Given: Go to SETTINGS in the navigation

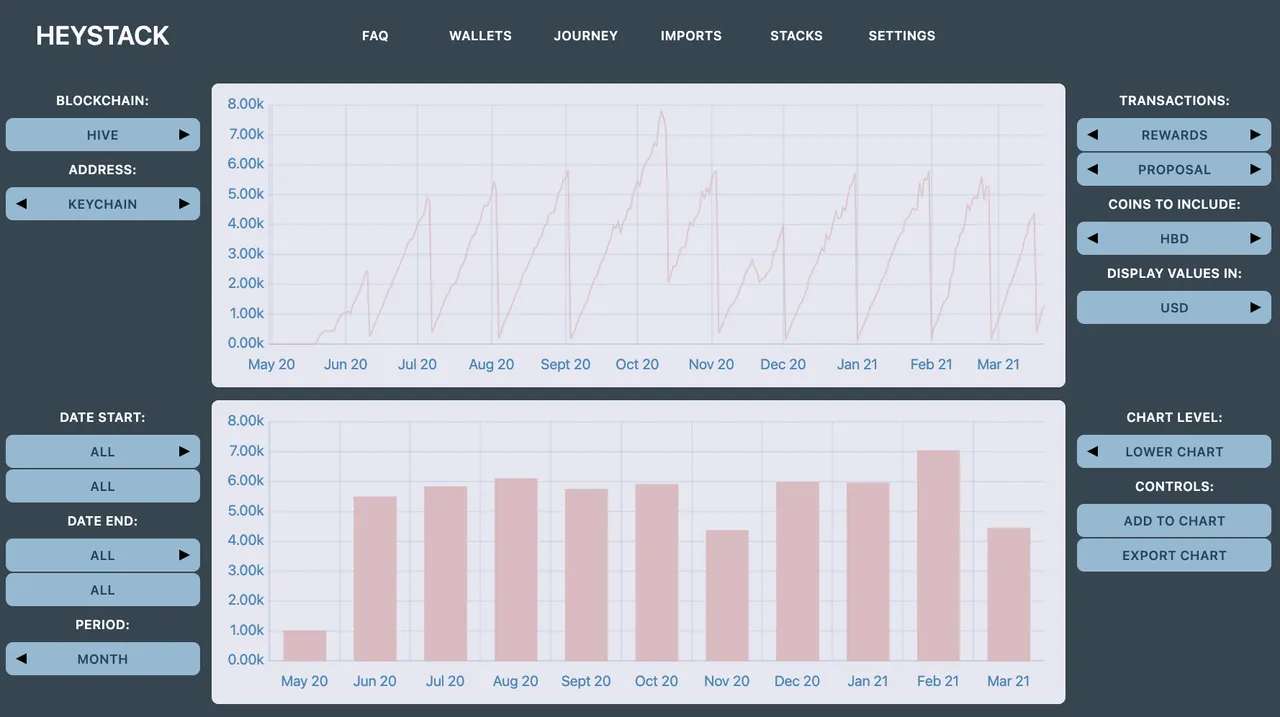Looking at the screenshot, I should click(x=902, y=36).
